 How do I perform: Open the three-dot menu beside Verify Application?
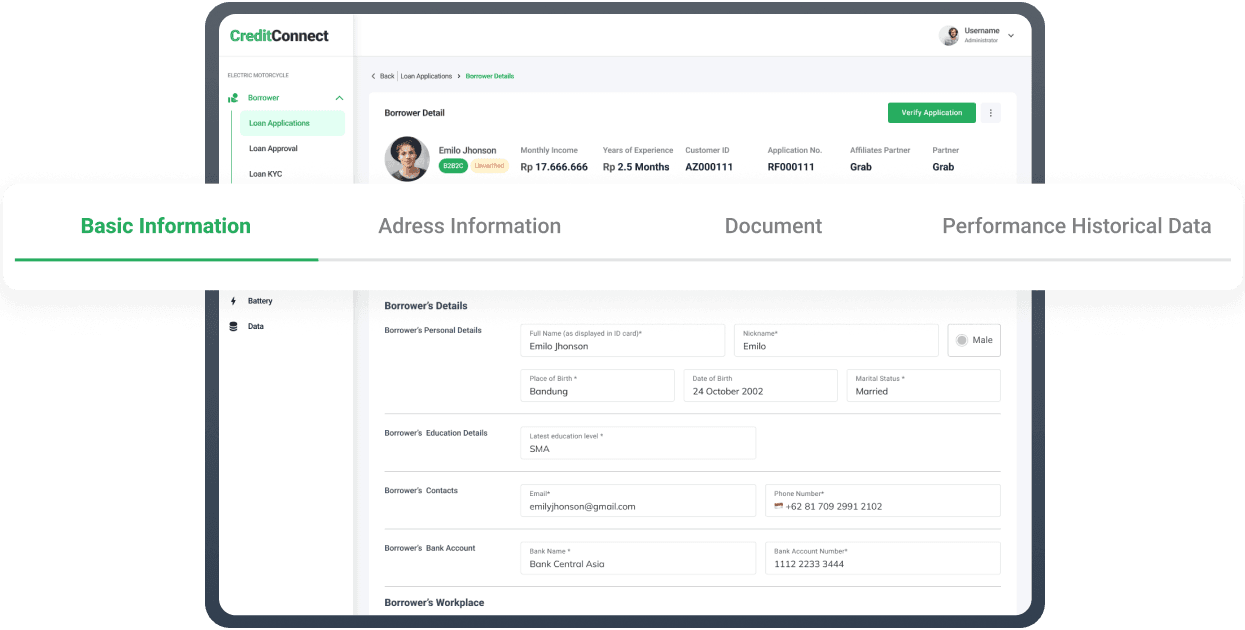[x=991, y=113]
